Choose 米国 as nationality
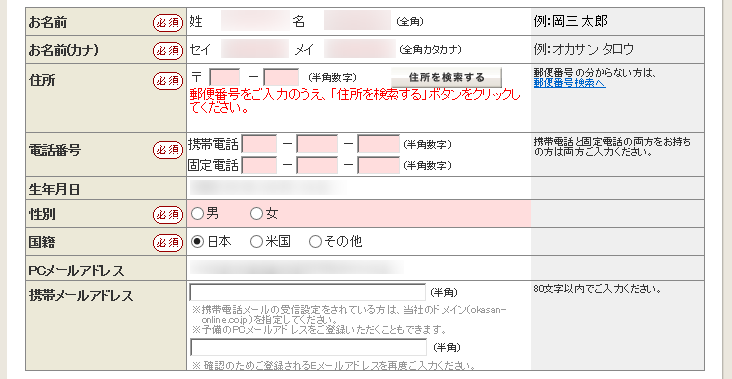Image resolution: width=732 pixels, height=379 pixels. [256, 242]
